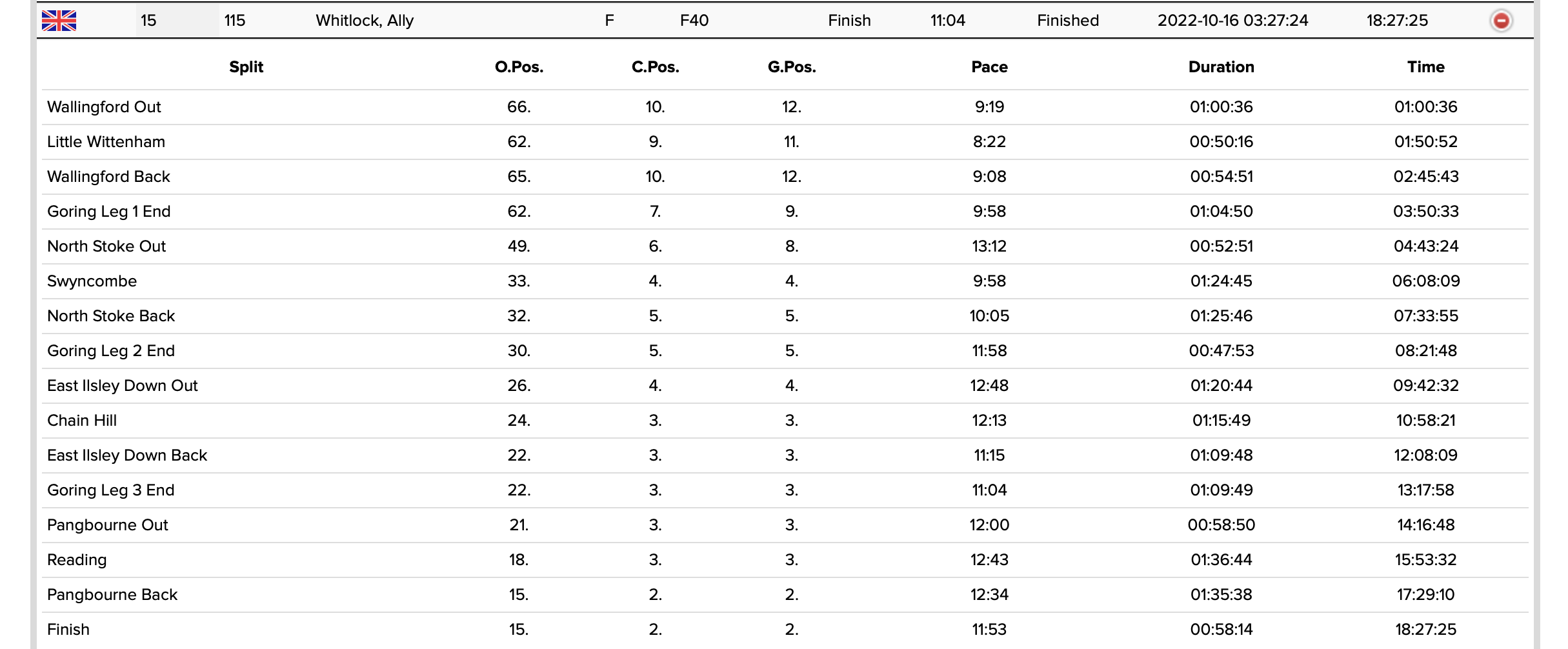Click the F40 category cell

click(694, 21)
